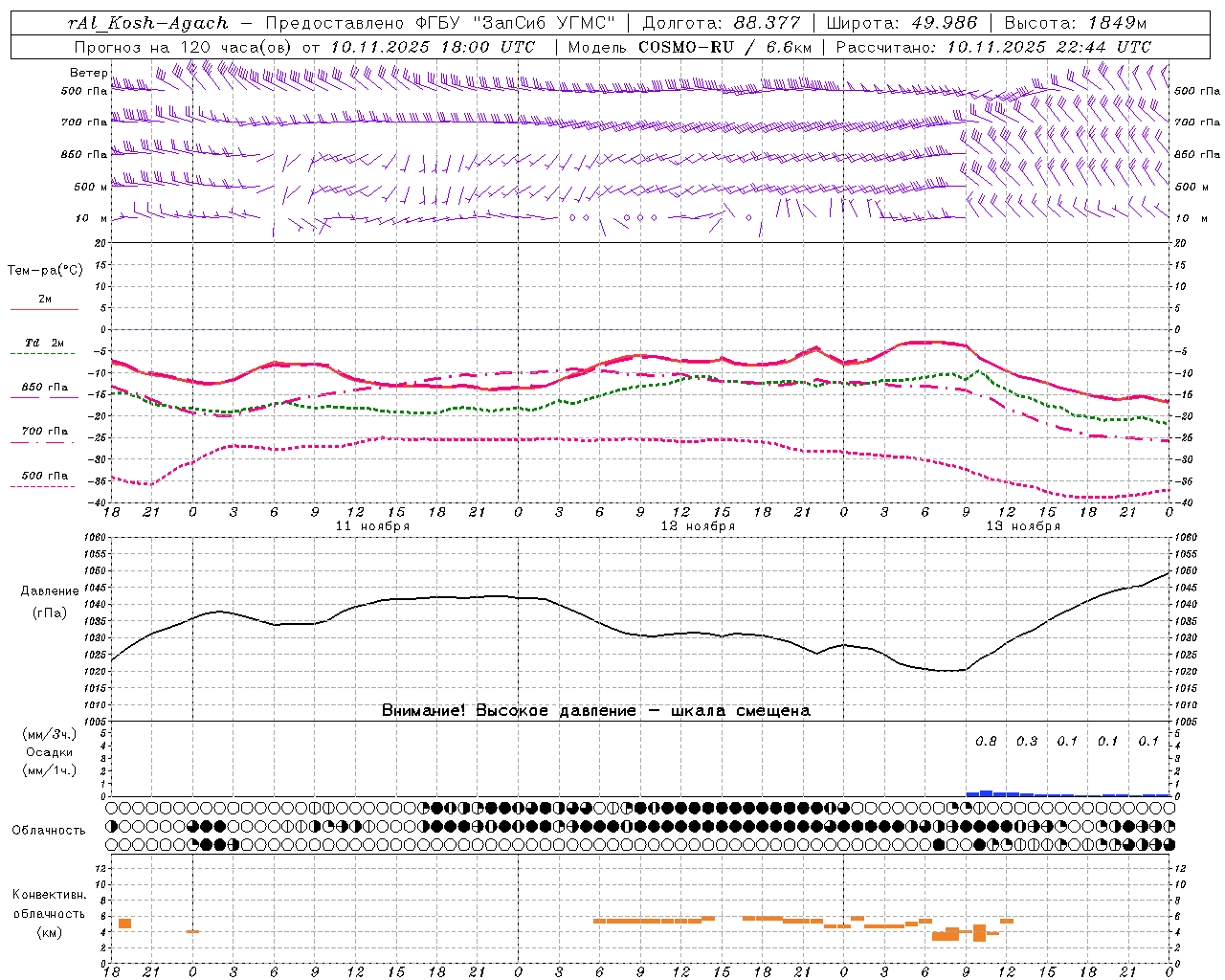
Task: Click the Предоставлено ФГБУ "ЗапСиб УГМС" text
Action: (438, 23)
